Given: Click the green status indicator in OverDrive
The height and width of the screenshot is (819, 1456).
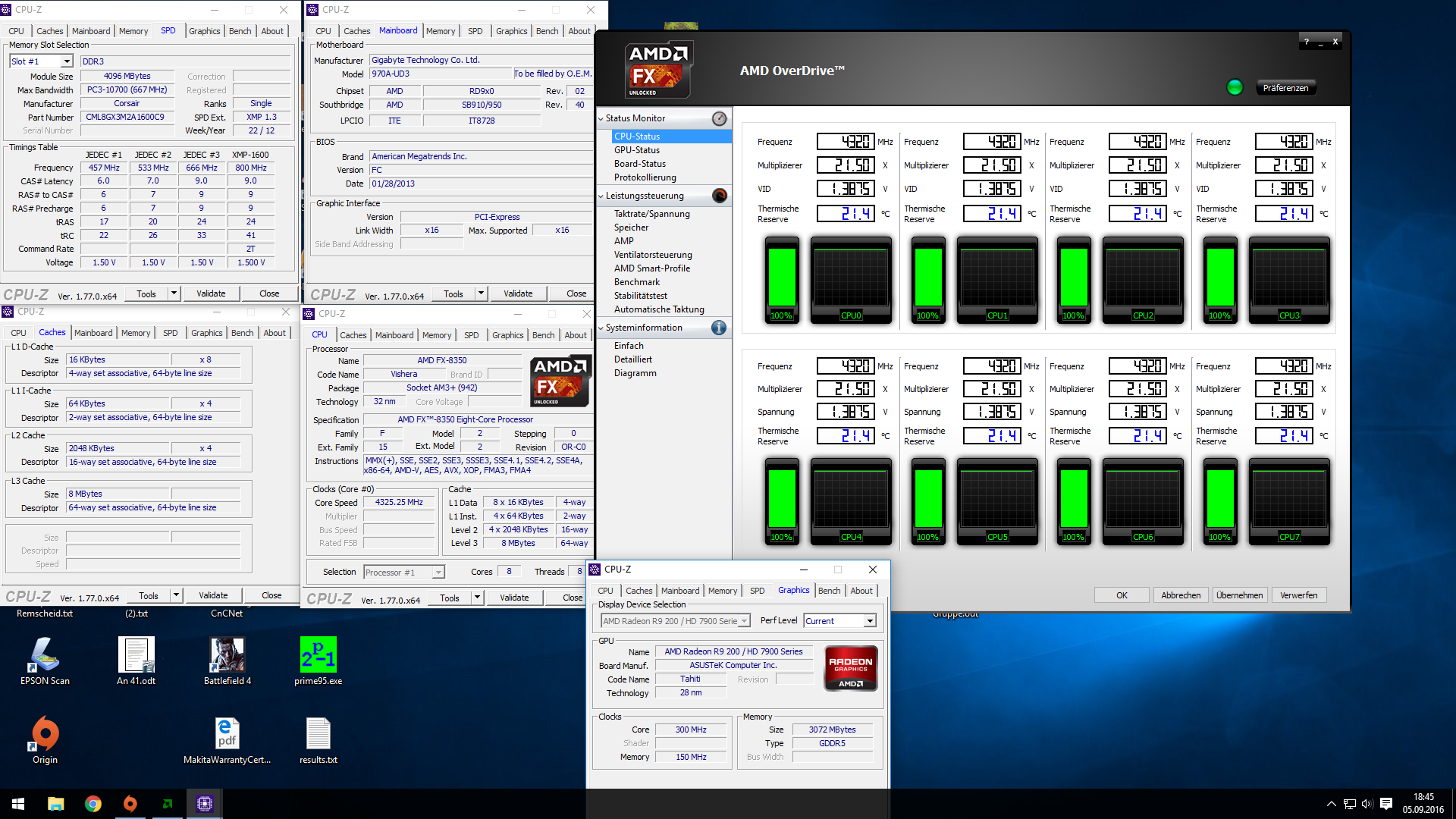Looking at the screenshot, I should [1235, 87].
